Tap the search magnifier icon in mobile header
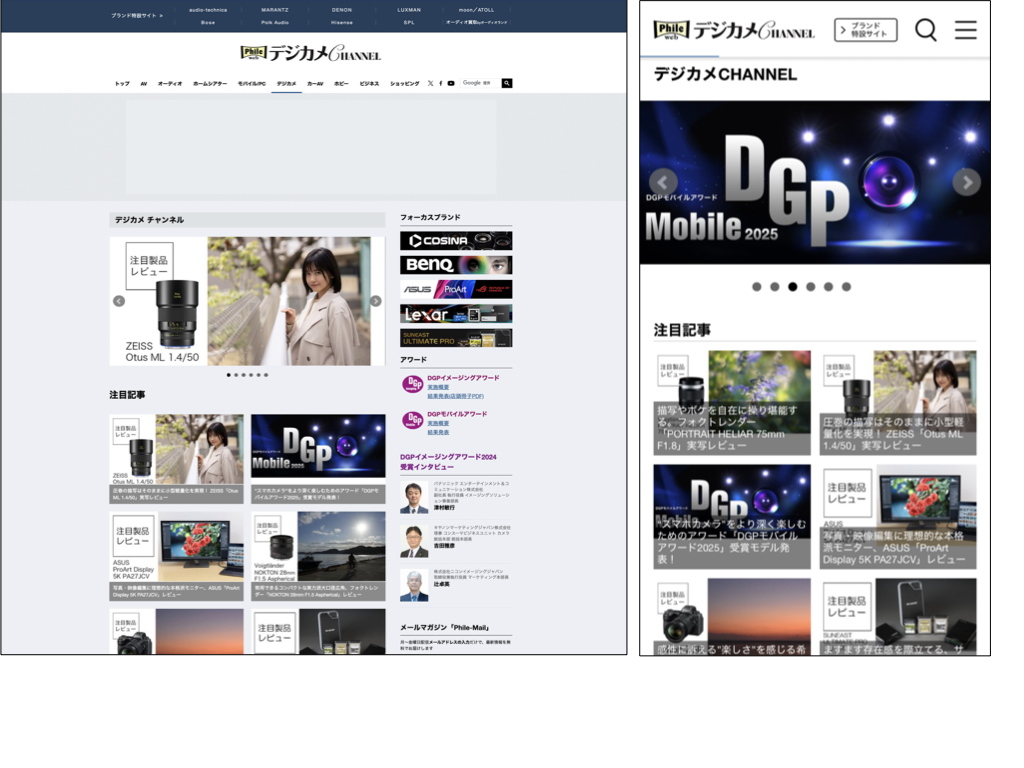This screenshot has height=768, width=1024. tap(925, 29)
